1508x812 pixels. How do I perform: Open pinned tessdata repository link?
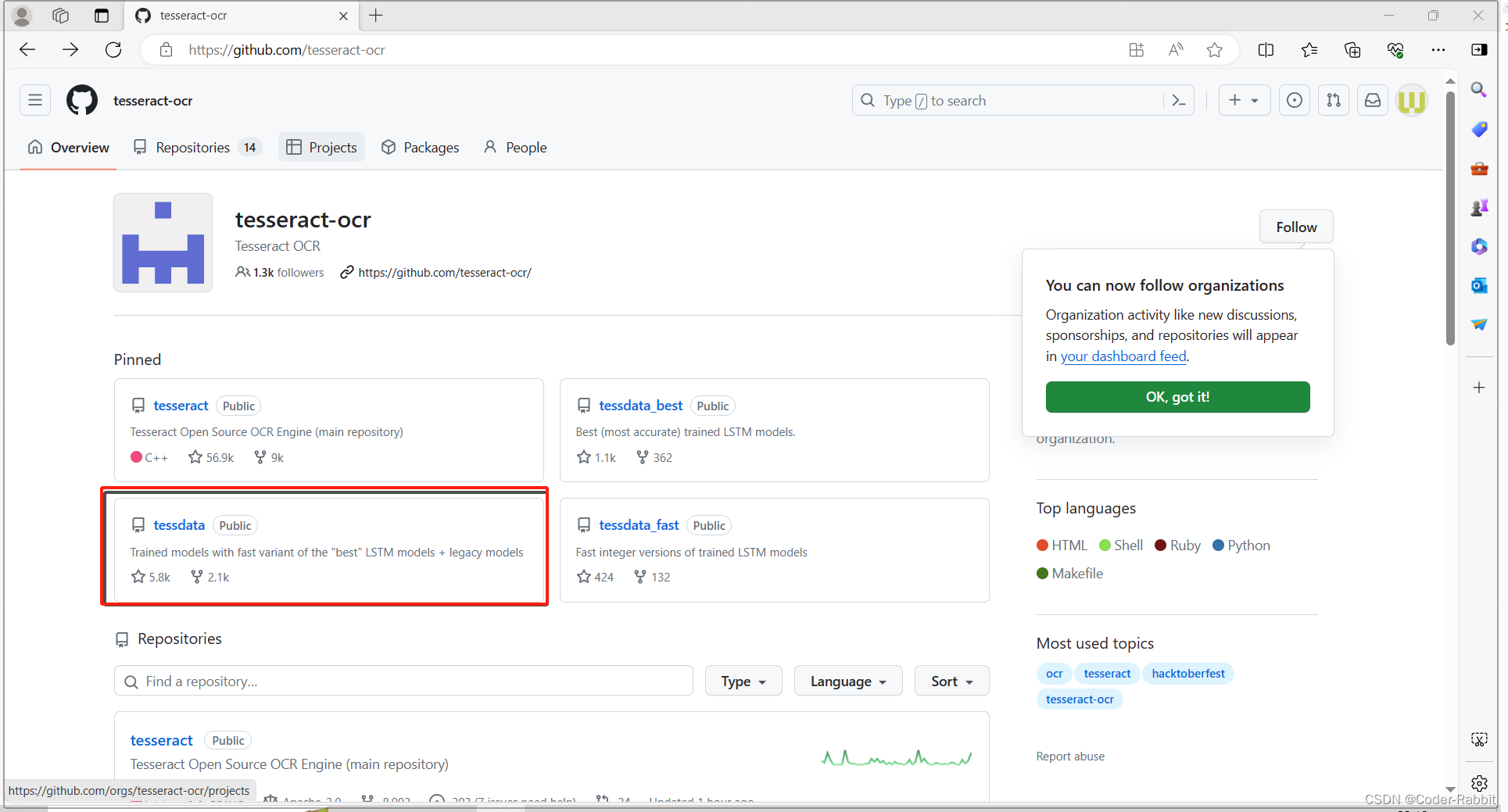(x=179, y=525)
